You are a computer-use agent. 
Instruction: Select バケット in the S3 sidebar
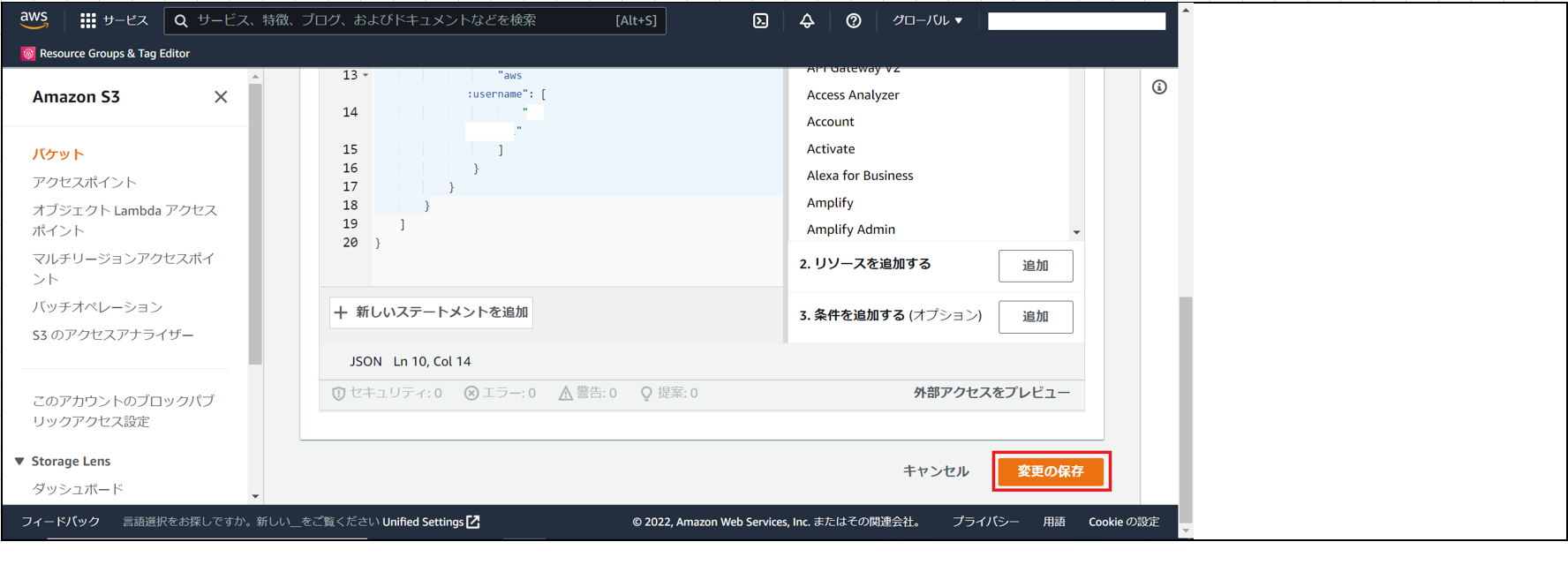(58, 154)
